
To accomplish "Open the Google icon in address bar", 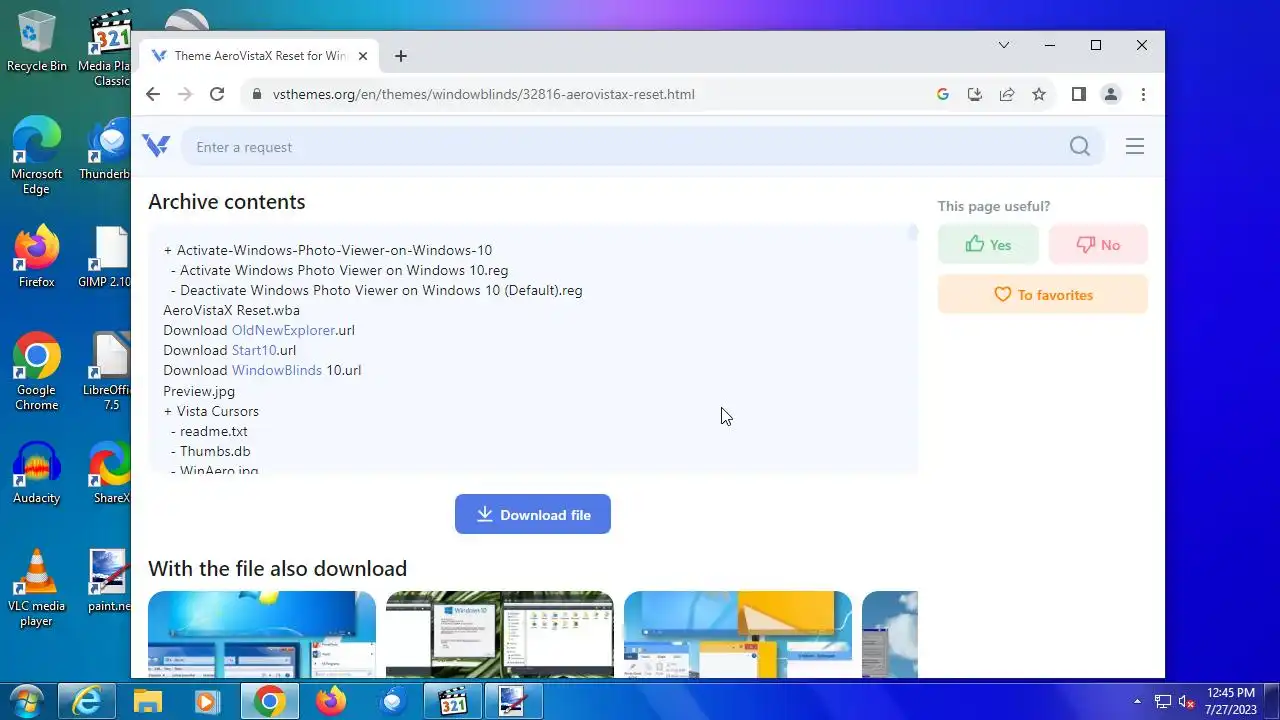I will pos(942,94).
